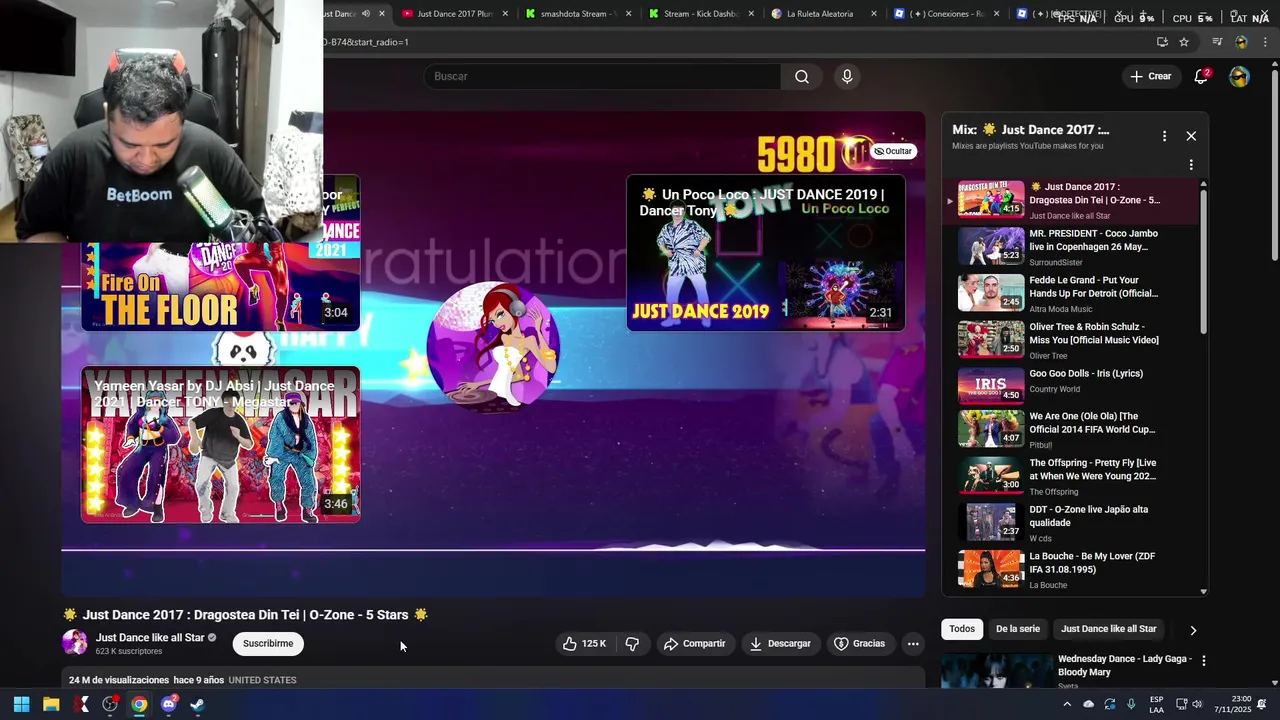
Task: Open the Mix playlist options menu
Action: 1164,136
